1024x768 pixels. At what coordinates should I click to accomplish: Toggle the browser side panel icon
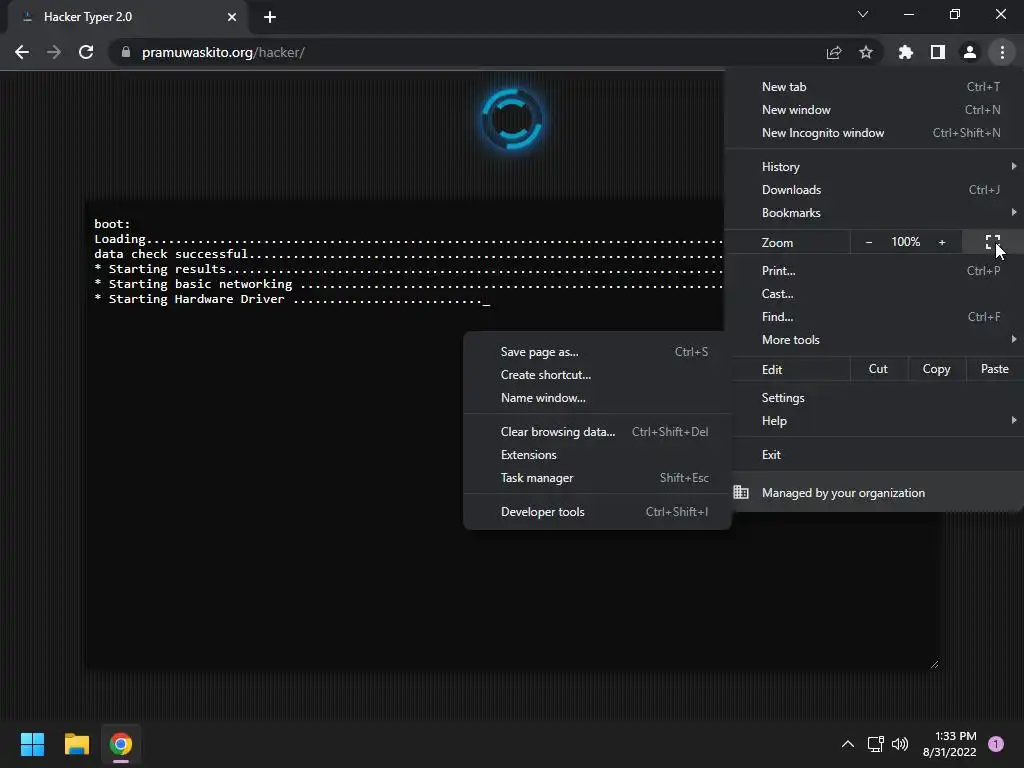[938, 52]
